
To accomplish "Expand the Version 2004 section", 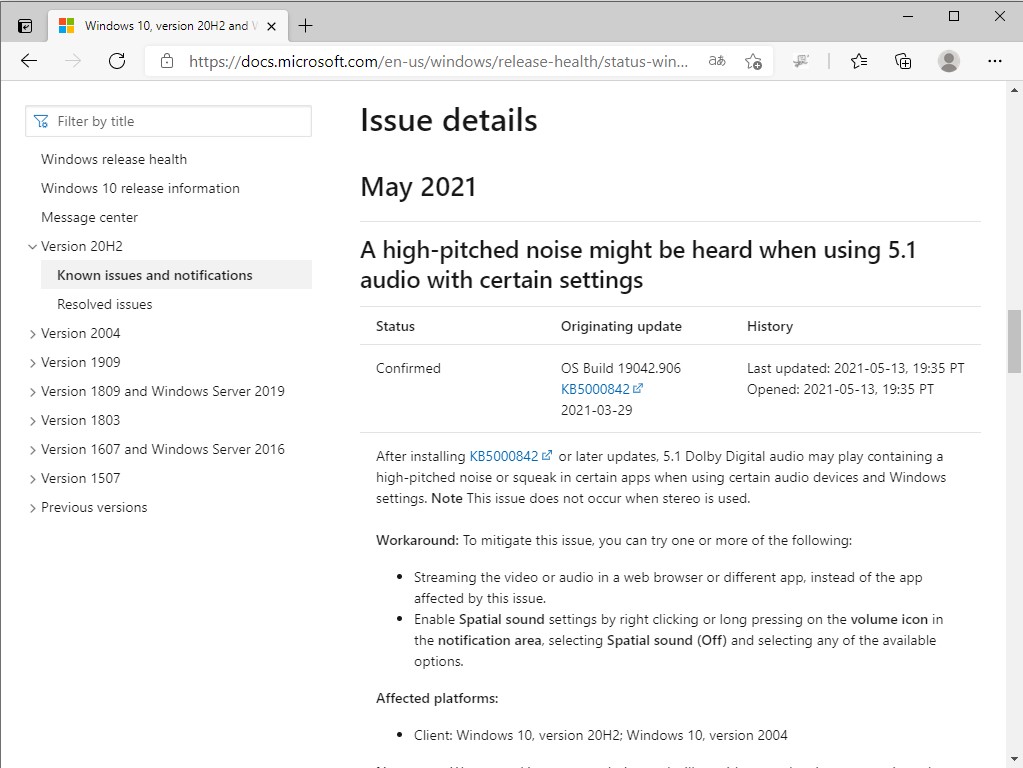I will 33,333.
